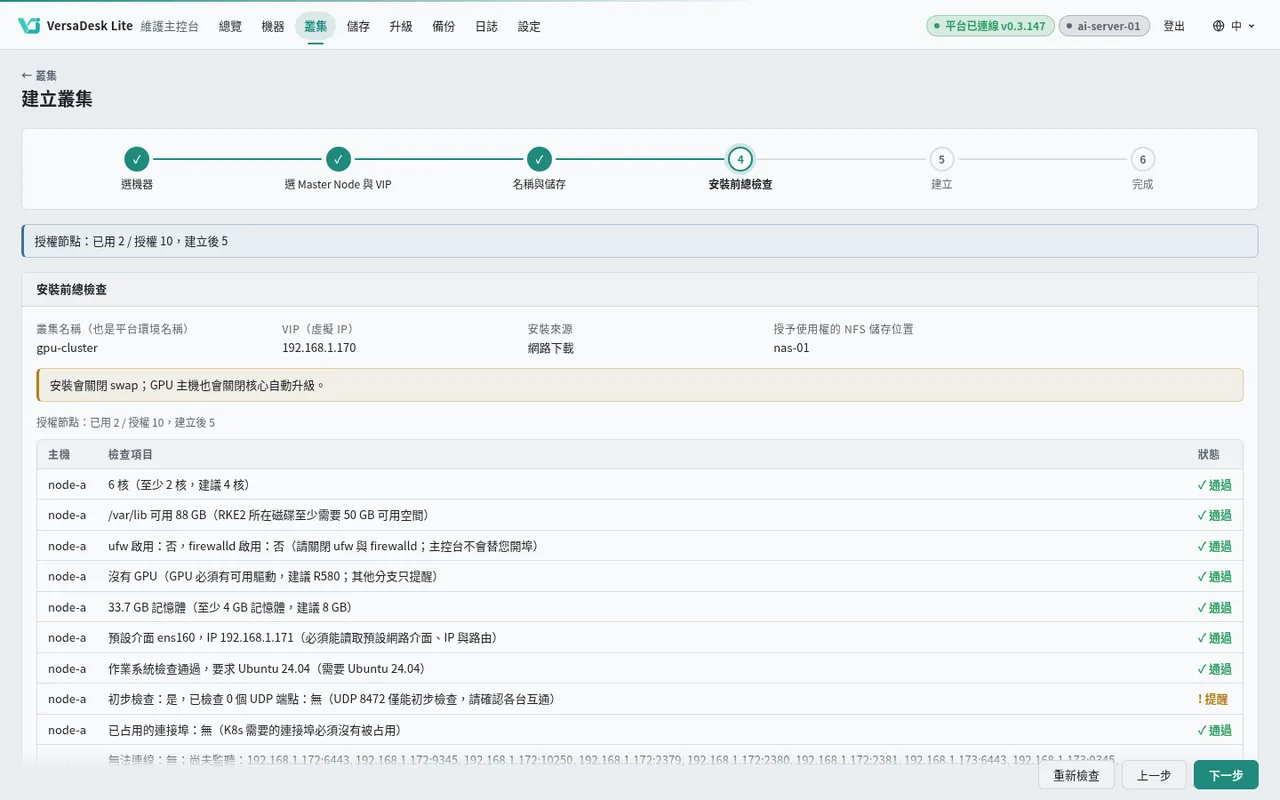Viewport: 1280px width, 800px height.
Task: Click the ai-server-01 server badge
Action: pos(1104,26)
